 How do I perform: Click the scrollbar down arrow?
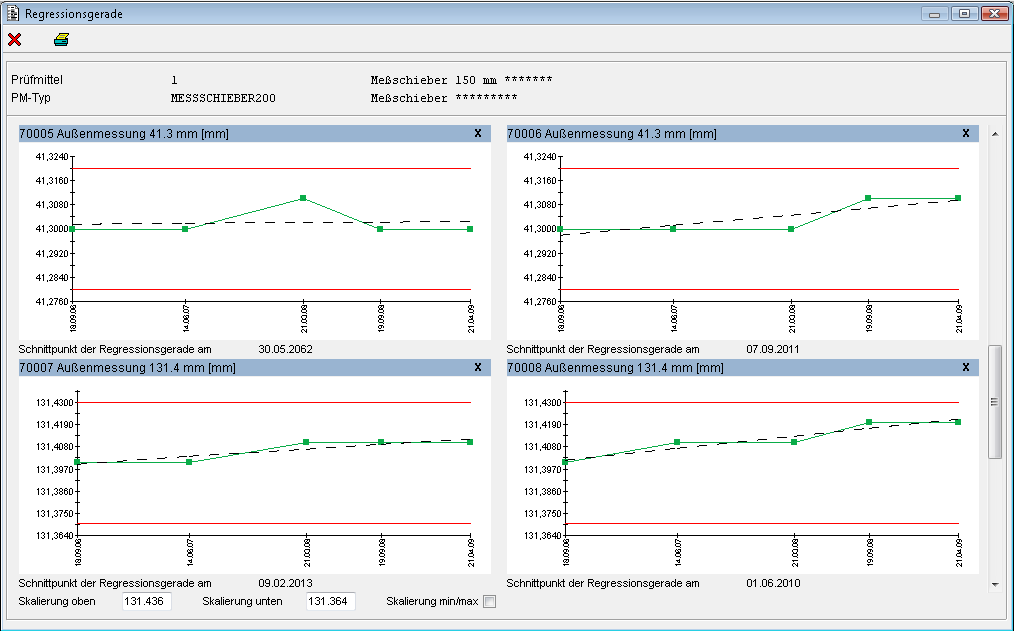[x=995, y=584]
